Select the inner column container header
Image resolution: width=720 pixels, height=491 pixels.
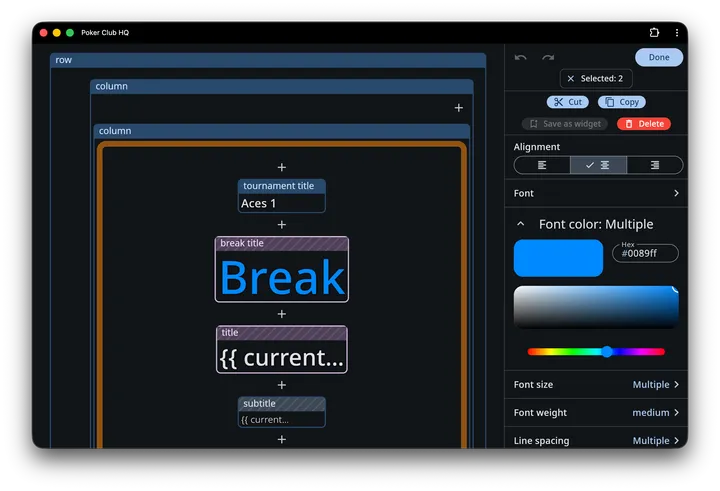[x=281, y=131]
